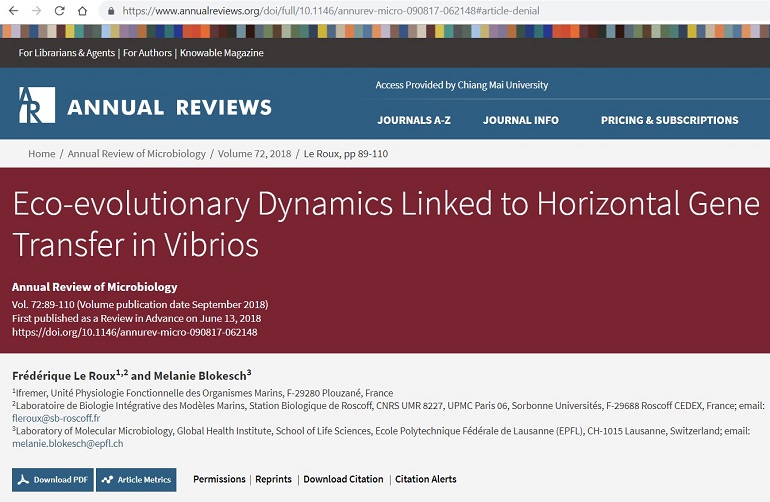Open the Journal Info menu
Image resolution: width=770 pixels, height=502 pixels.
[x=521, y=120]
